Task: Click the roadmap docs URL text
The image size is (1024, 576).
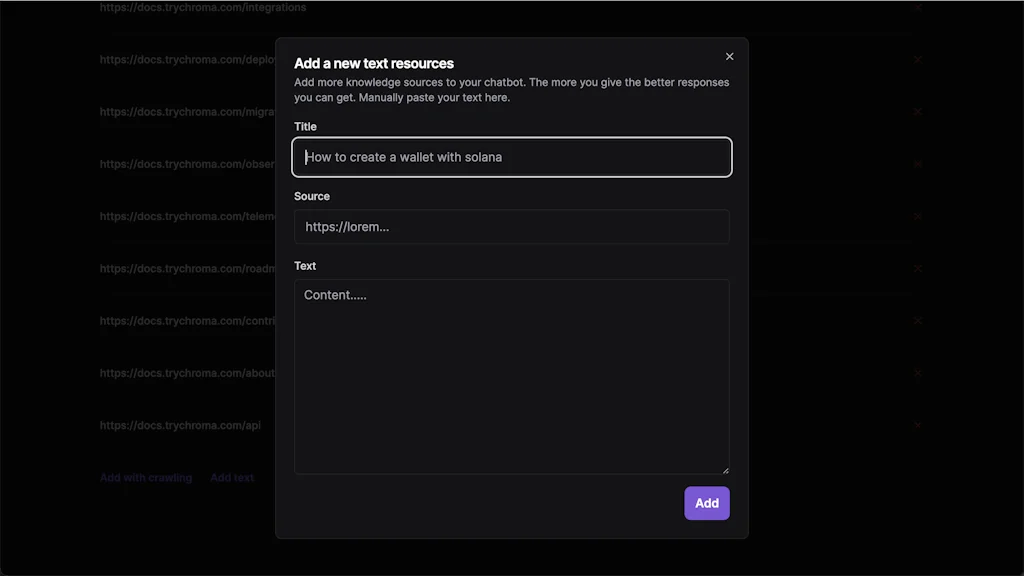Action: click(178, 268)
